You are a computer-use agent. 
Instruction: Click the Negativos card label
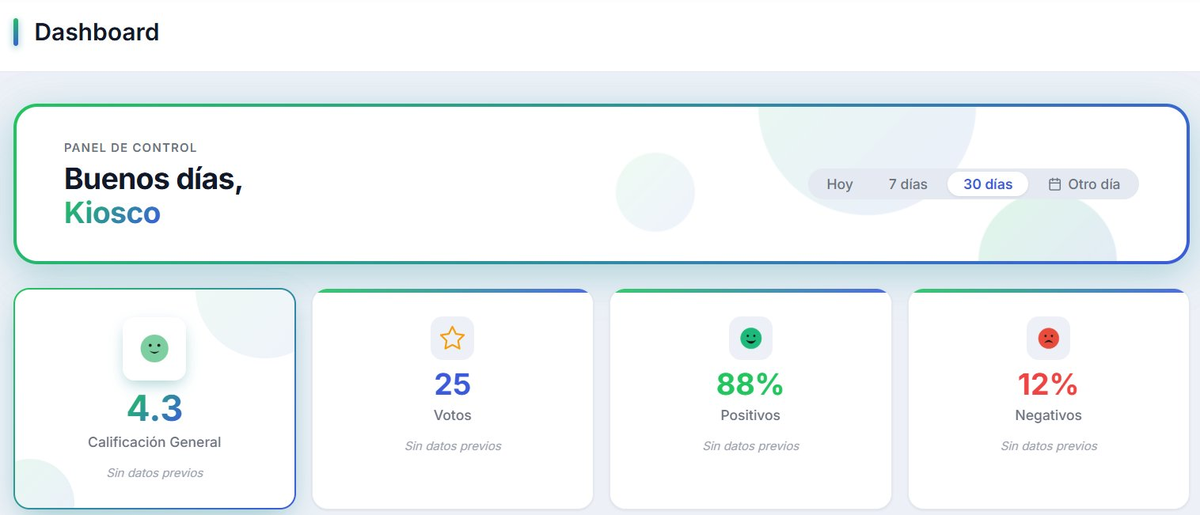tap(1048, 415)
